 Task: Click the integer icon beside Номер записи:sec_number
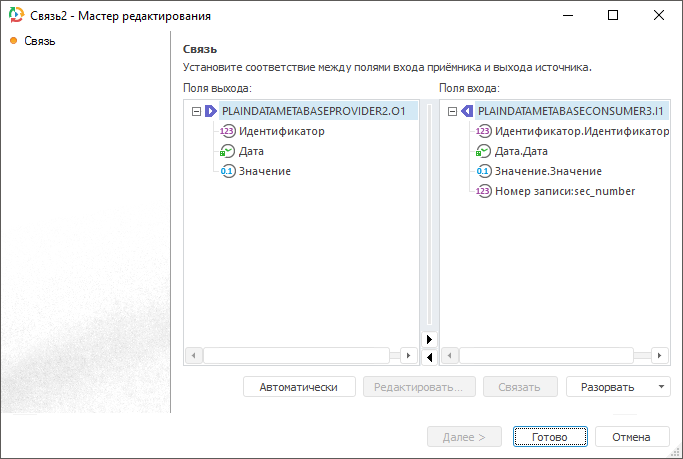484,191
